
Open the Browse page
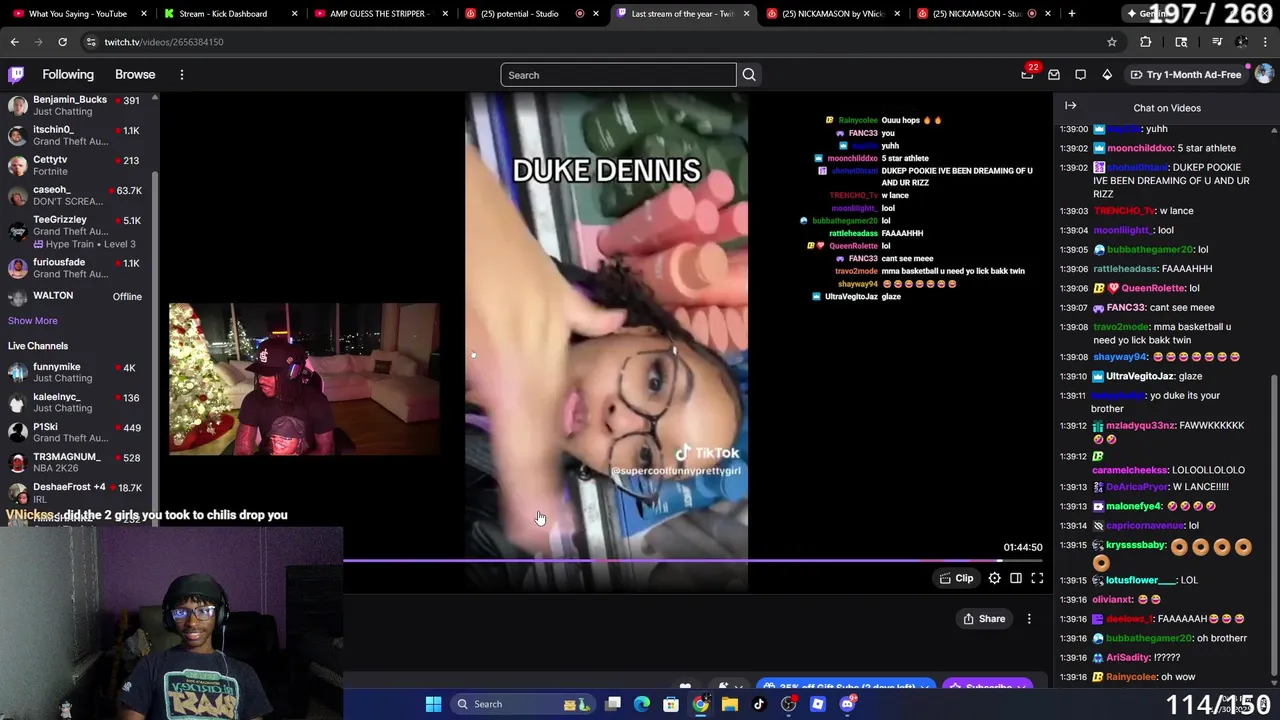pos(135,75)
